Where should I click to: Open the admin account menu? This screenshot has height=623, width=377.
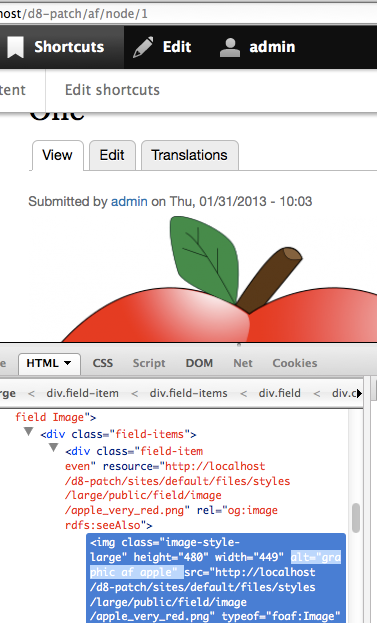(x=257, y=47)
